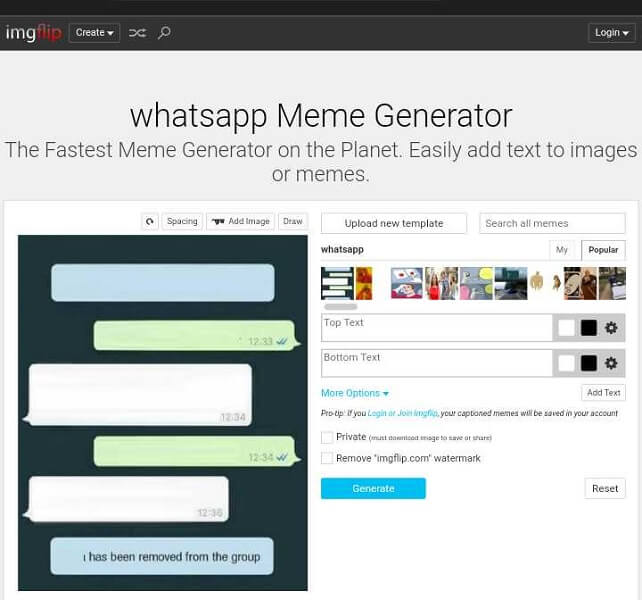Select the women in red template thumbnail
The height and width of the screenshot is (600, 642).
(442, 283)
